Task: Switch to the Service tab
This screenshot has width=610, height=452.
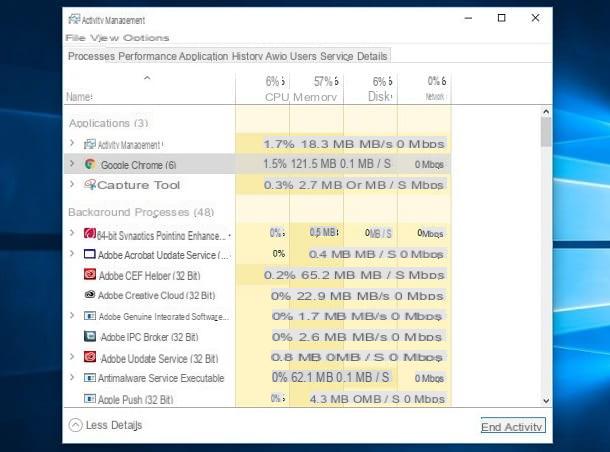Action: (x=337, y=56)
